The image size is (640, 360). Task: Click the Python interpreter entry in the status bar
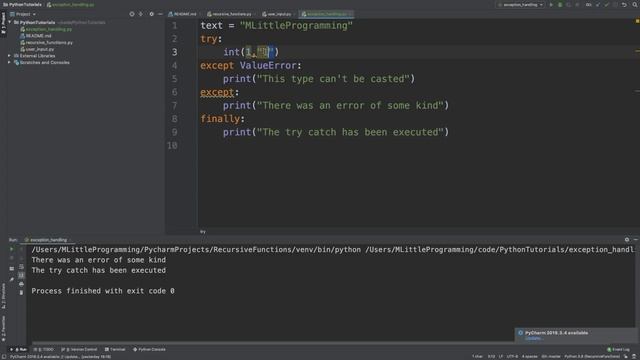tap(592, 357)
